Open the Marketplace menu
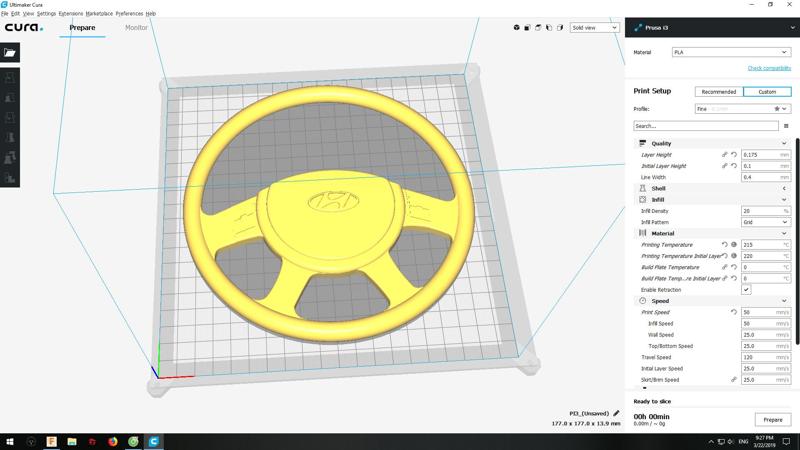800x450 pixels. pyautogui.click(x=99, y=14)
